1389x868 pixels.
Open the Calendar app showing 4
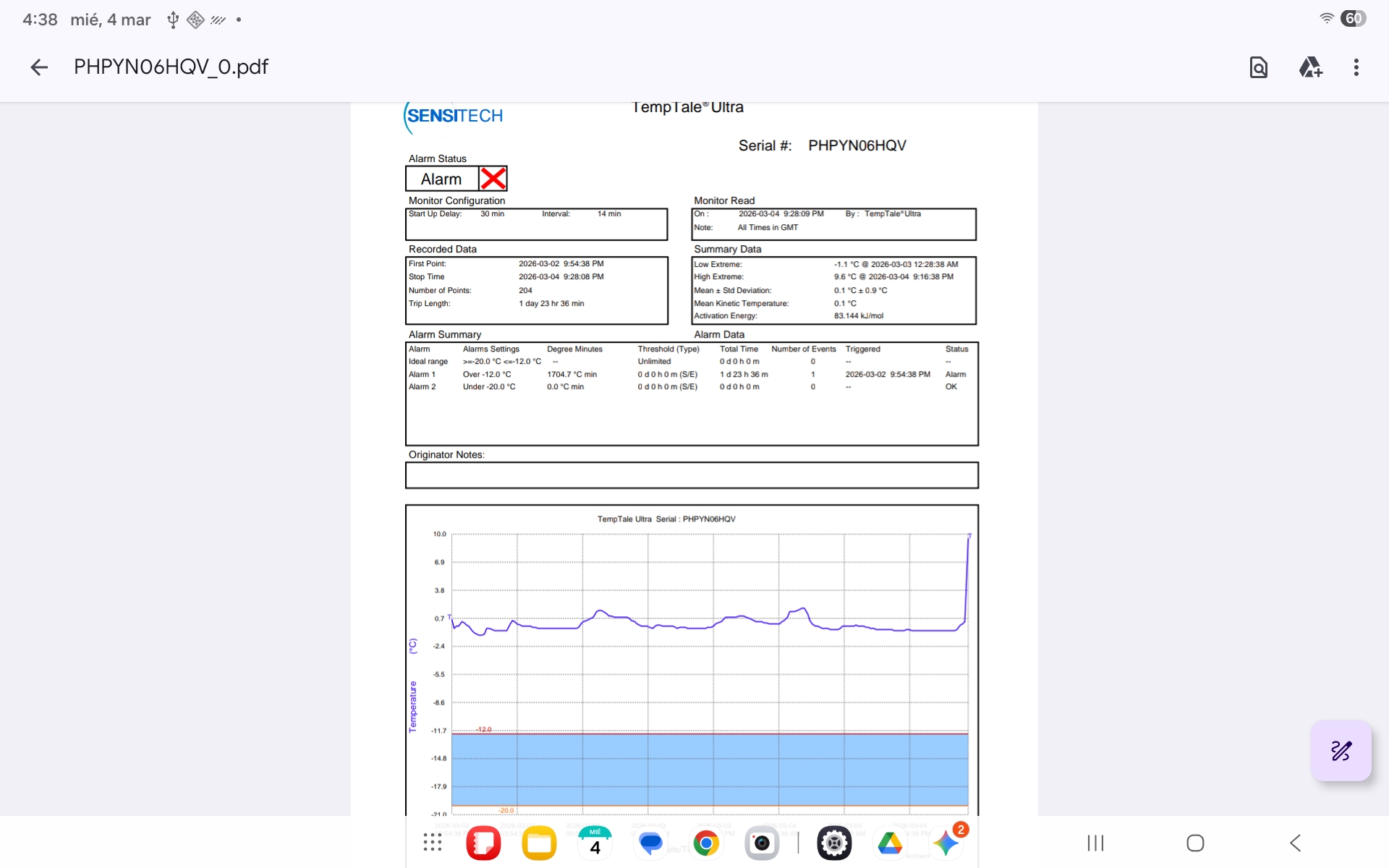595,843
